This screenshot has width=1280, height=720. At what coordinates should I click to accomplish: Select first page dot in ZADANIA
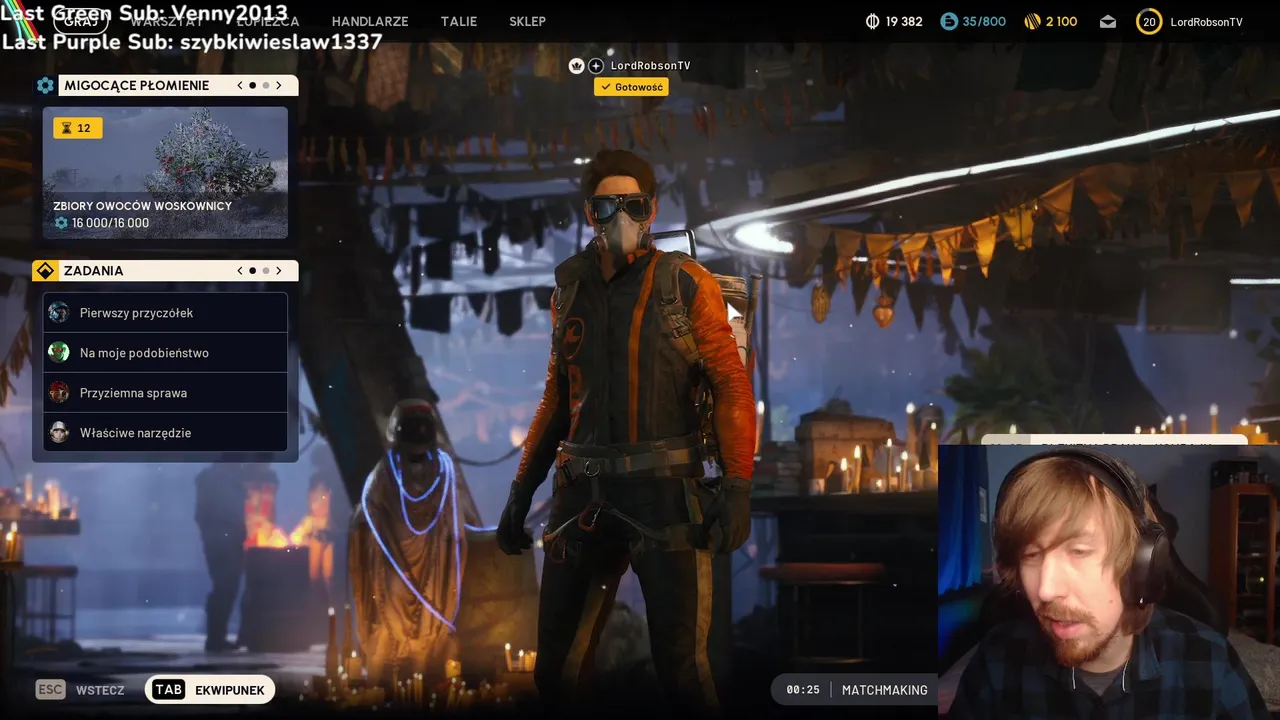[252, 271]
